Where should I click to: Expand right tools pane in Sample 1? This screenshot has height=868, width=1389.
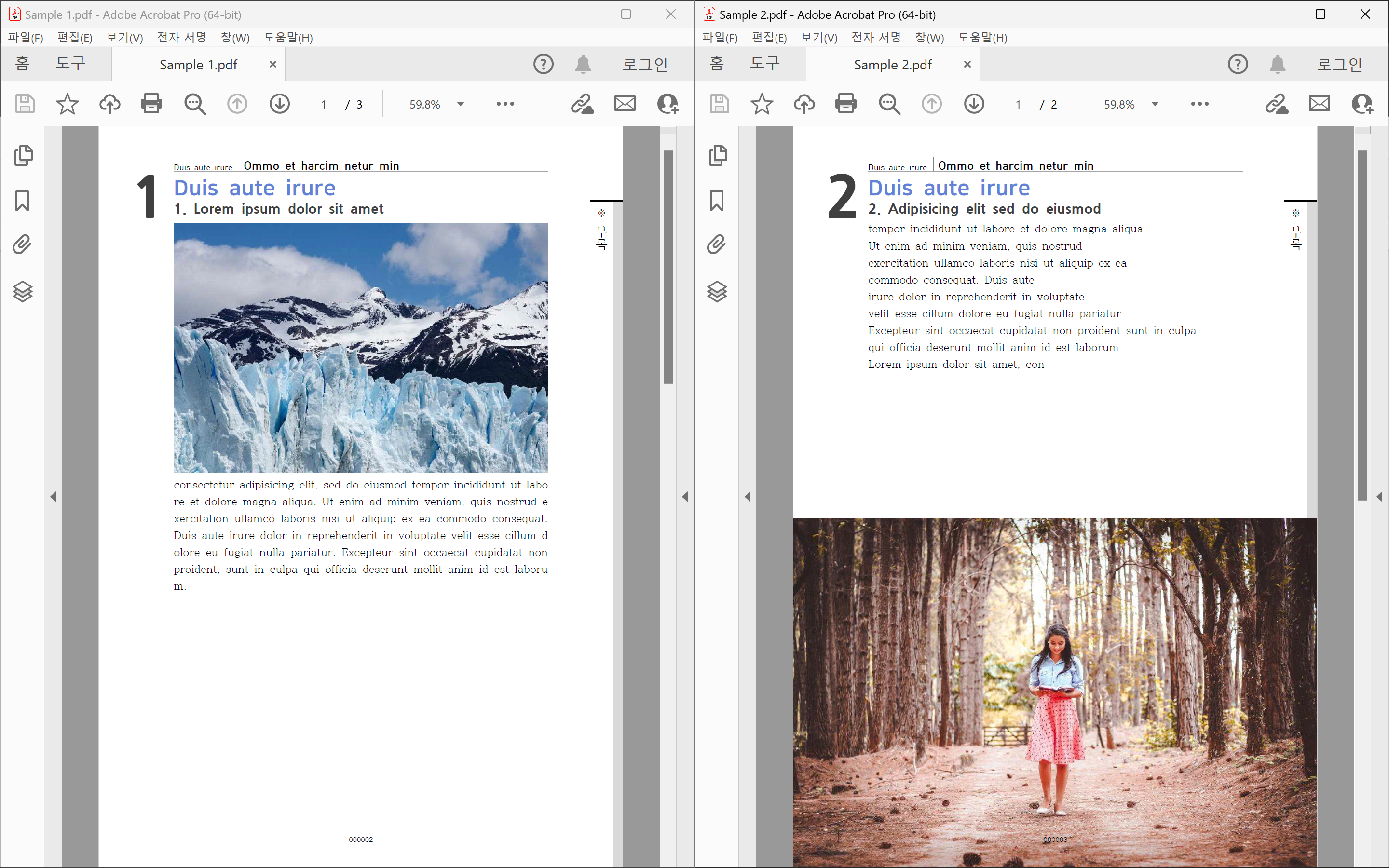coord(685,497)
